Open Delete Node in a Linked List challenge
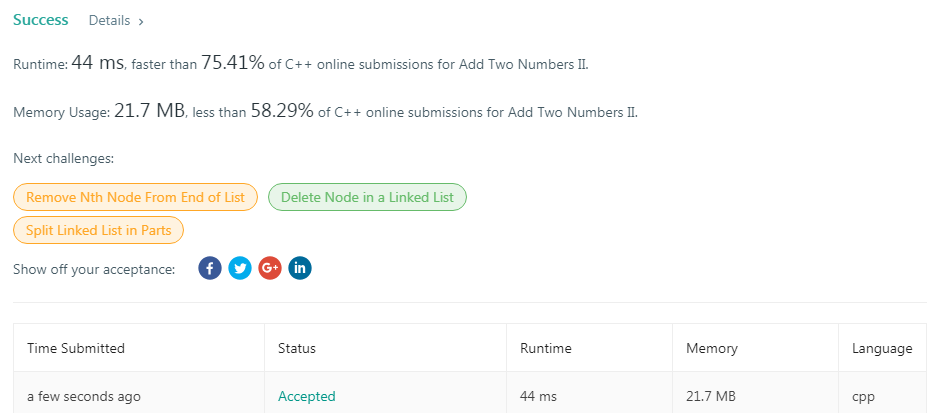The height and width of the screenshot is (413, 929). point(367,197)
